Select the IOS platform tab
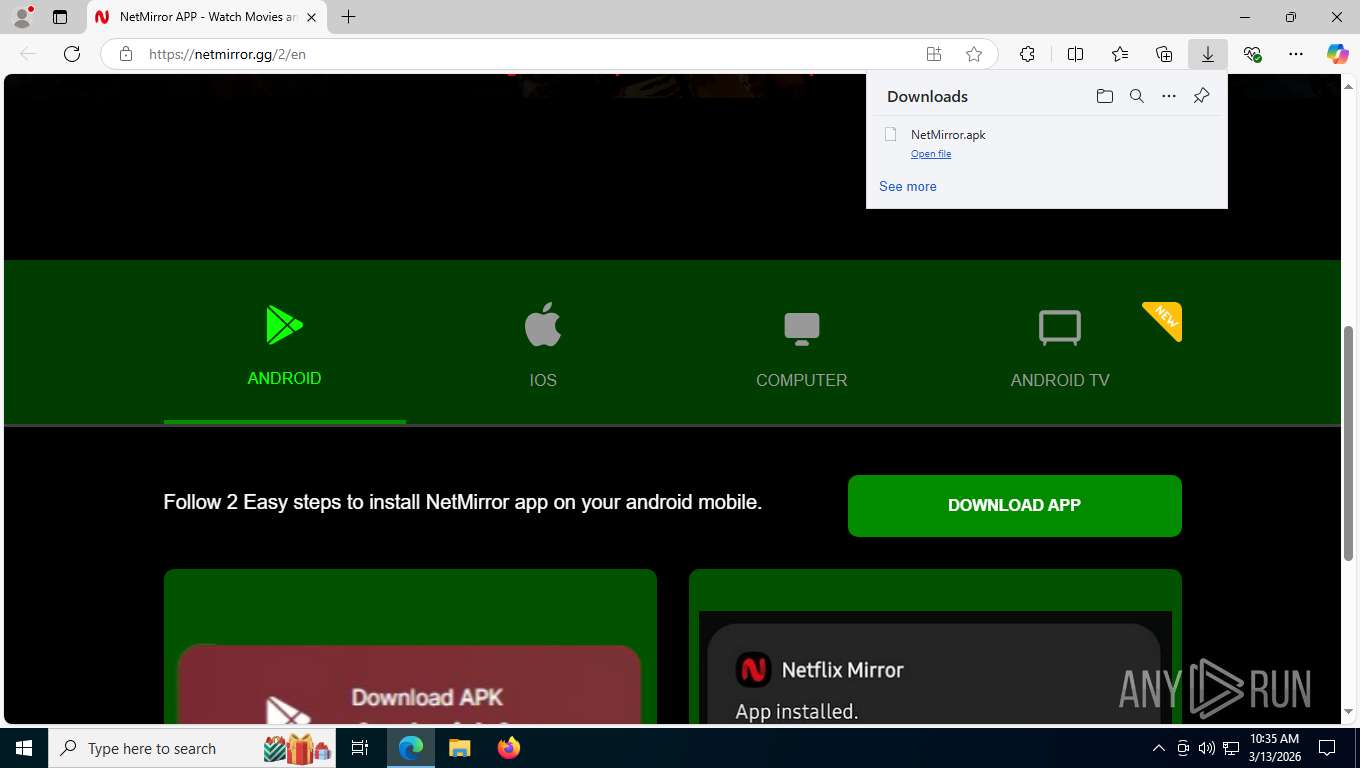This screenshot has height=768, width=1360. pyautogui.click(x=543, y=344)
